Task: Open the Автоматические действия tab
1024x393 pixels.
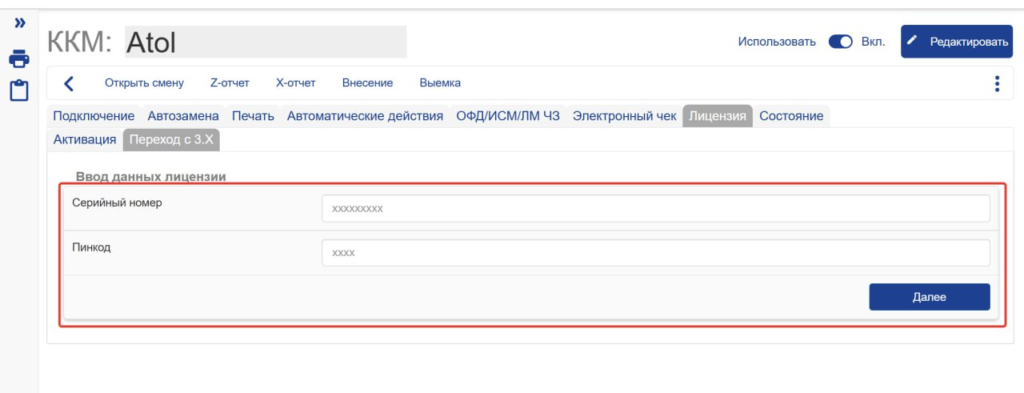Action: 365,116
